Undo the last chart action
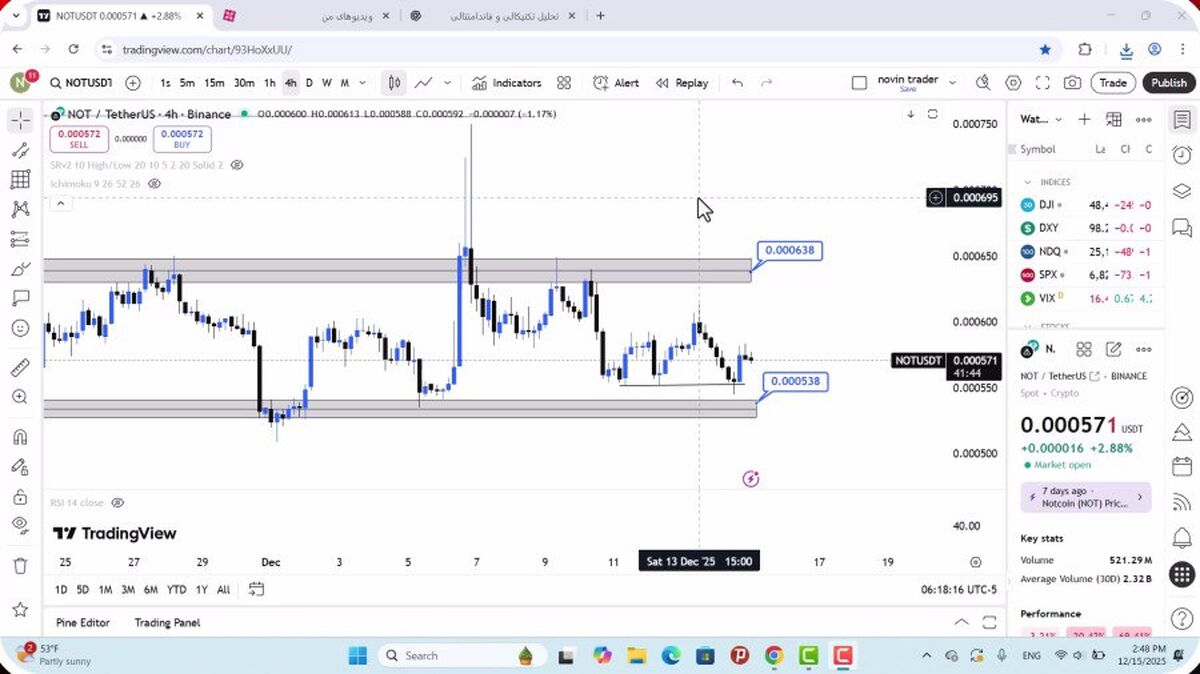Viewport: 1200px width, 674px height. click(737, 83)
